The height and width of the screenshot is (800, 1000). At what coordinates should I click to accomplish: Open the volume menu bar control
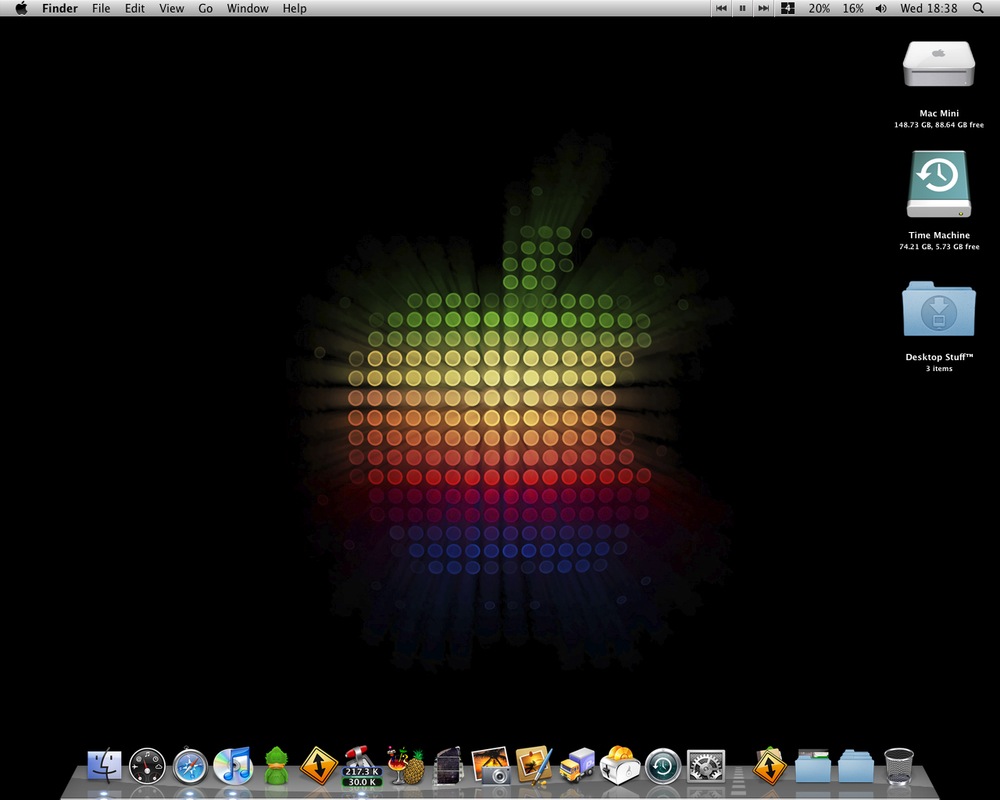(881, 8)
